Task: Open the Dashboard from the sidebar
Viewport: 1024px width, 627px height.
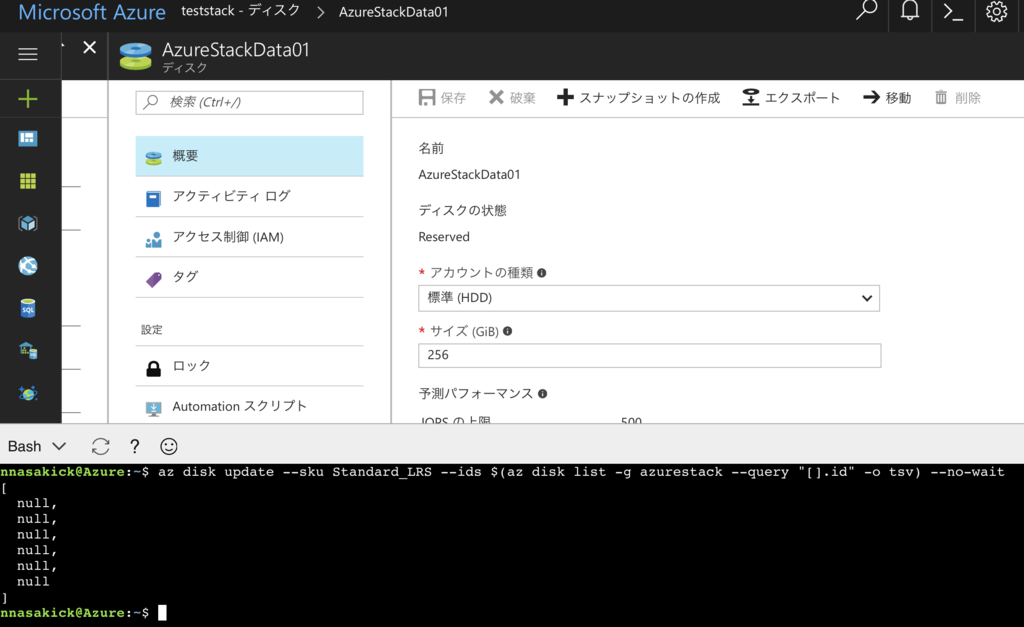Action: point(26,138)
